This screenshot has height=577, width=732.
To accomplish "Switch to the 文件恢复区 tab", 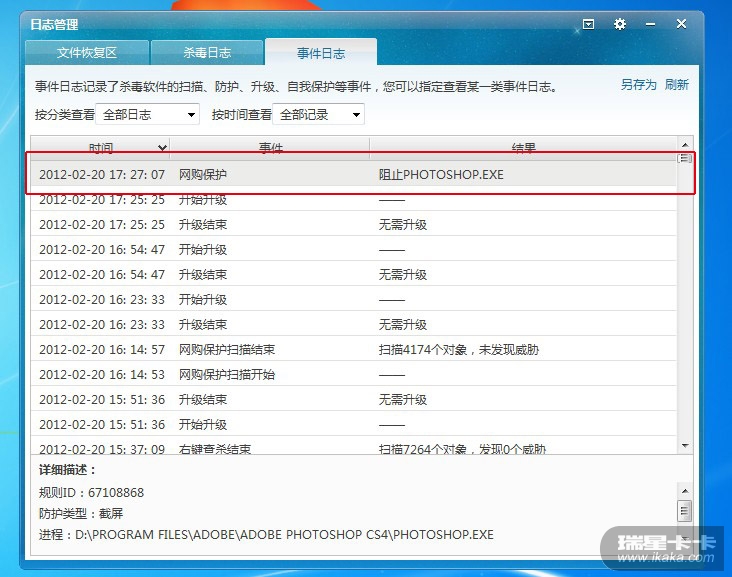I will pos(87,52).
